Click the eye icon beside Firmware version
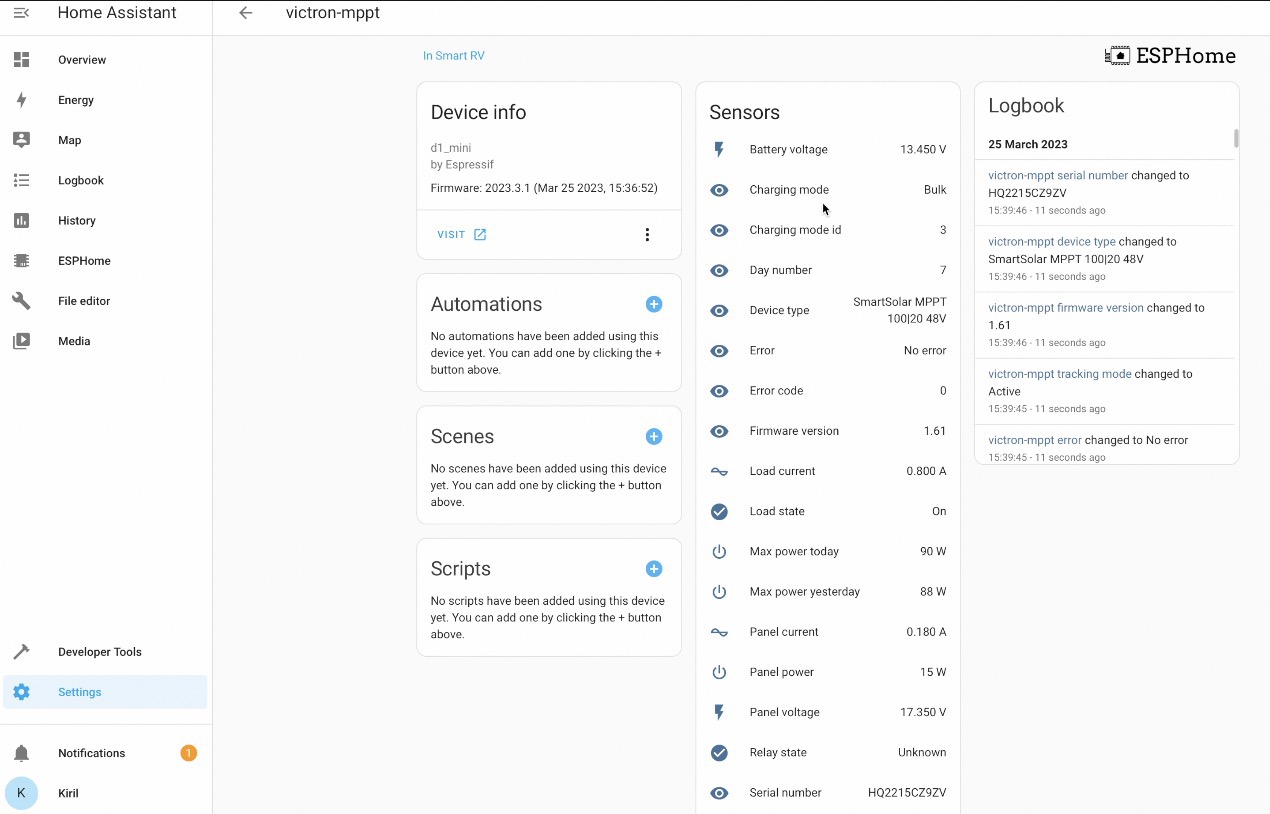1270x814 pixels. tap(719, 431)
